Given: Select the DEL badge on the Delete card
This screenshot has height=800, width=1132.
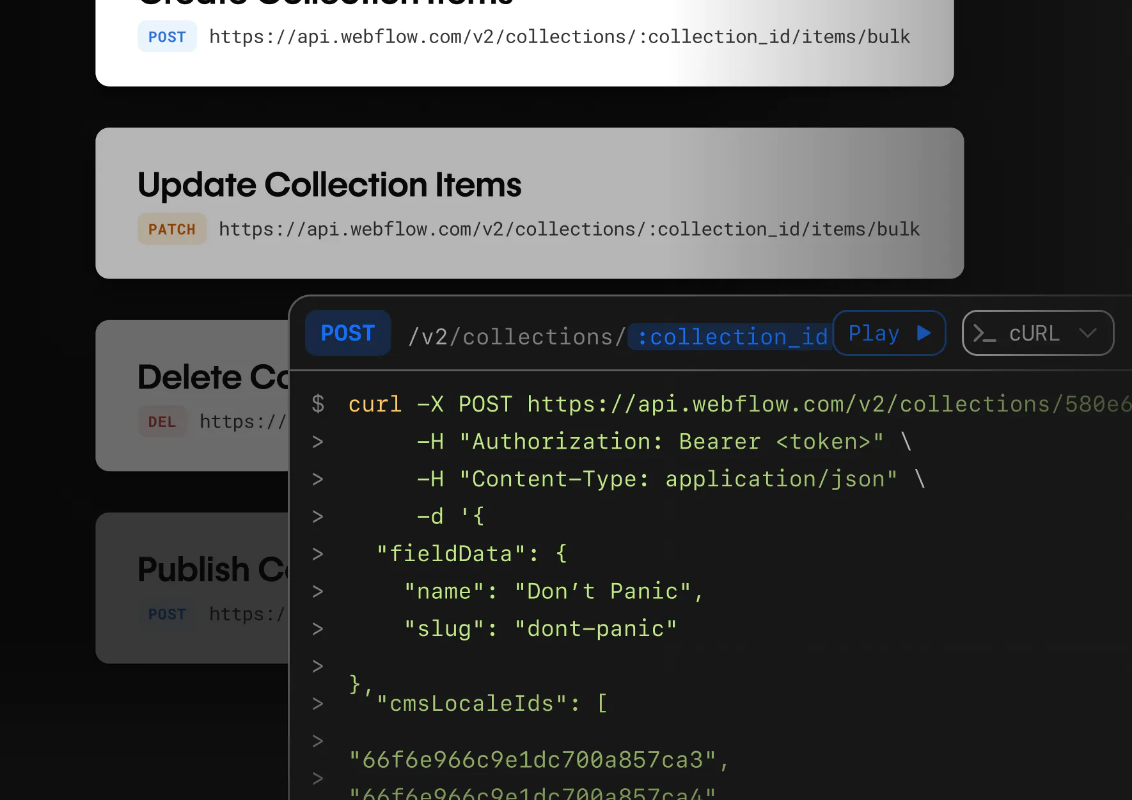Looking at the screenshot, I should pyautogui.click(x=162, y=421).
